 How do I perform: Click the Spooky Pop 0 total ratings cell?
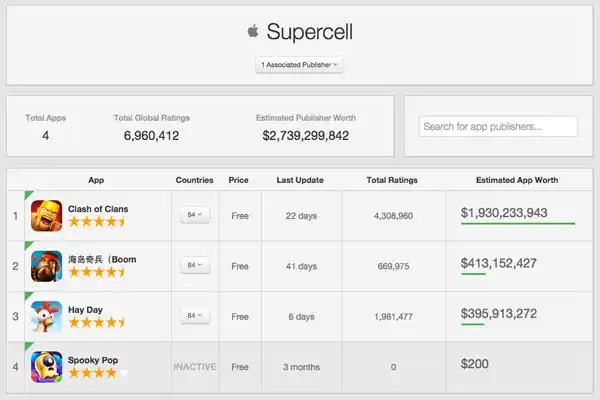click(393, 367)
